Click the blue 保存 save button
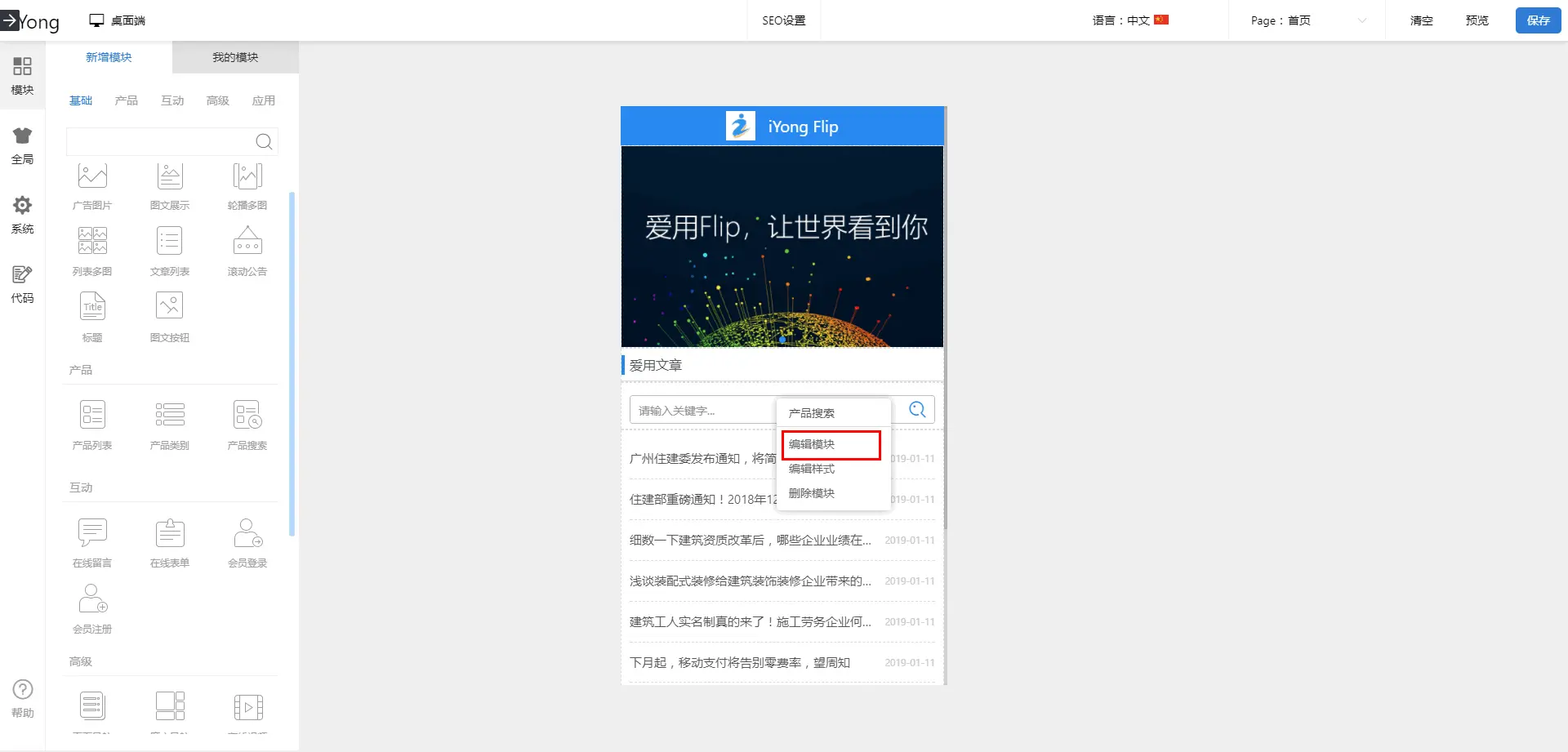Image resolution: width=1568 pixels, height=752 pixels. [x=1538, y=20]
